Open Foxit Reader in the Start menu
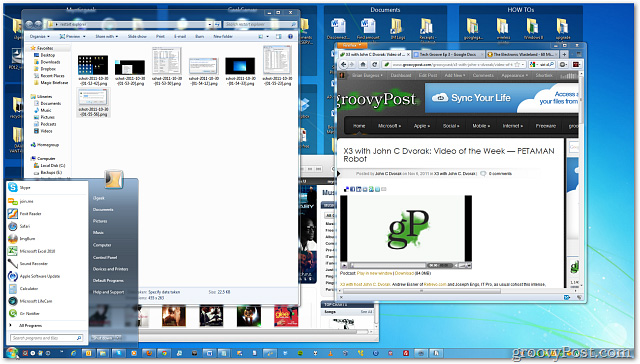The image size is (640, 364). [47, 213]
